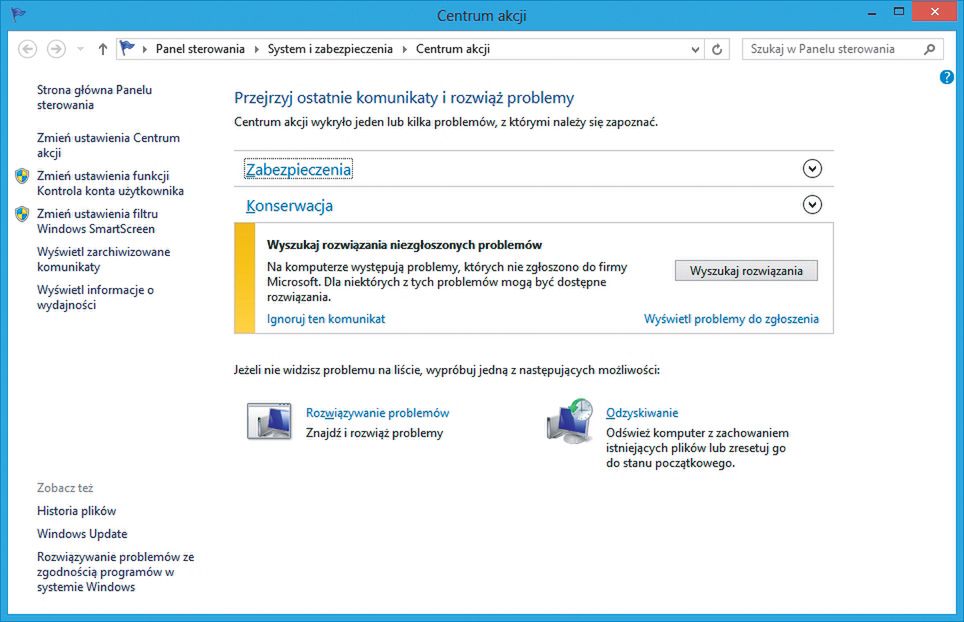Open Wyświetl problemy do zgłoszenia
Viewport: 964px width, 622px height.
(731, 319)
